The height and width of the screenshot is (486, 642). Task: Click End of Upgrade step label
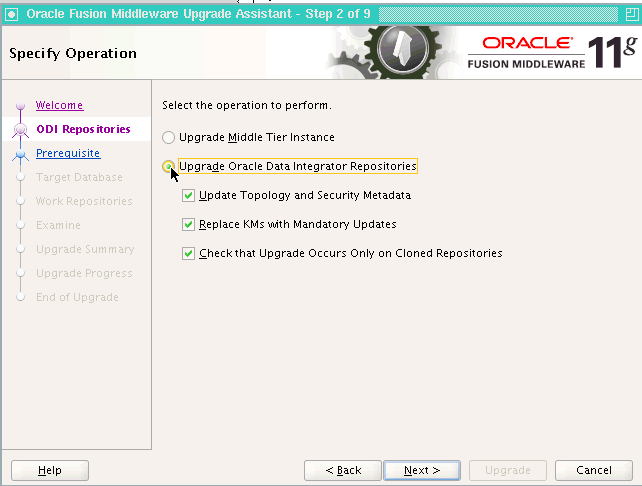[x=77, y=297]
